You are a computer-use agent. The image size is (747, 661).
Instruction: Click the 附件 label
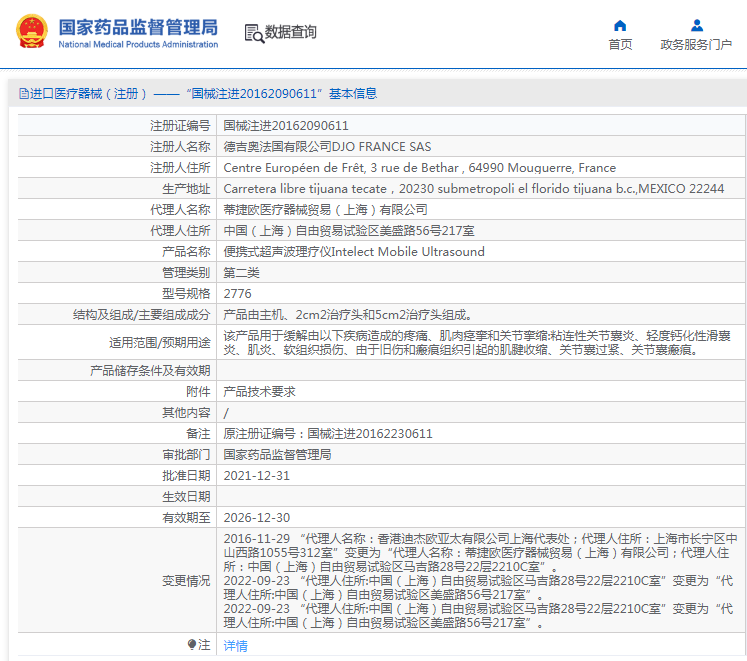click(x=198, y=392)
